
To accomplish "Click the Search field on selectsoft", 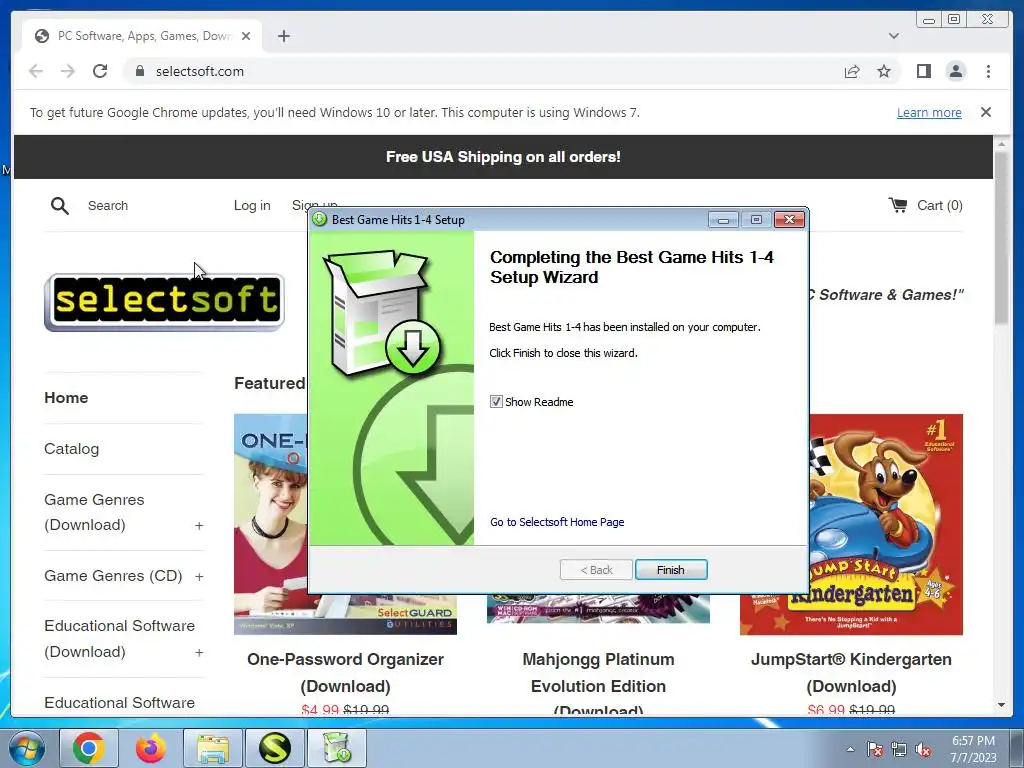I will point(108,206).
